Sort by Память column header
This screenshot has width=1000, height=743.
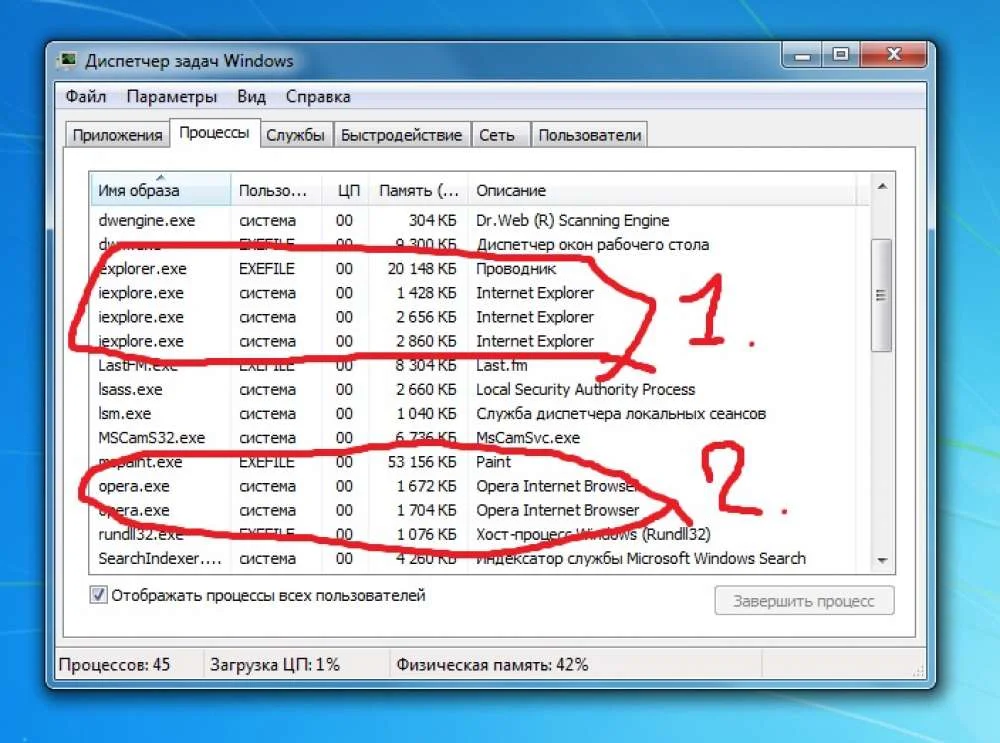click(x=418, y=190)
